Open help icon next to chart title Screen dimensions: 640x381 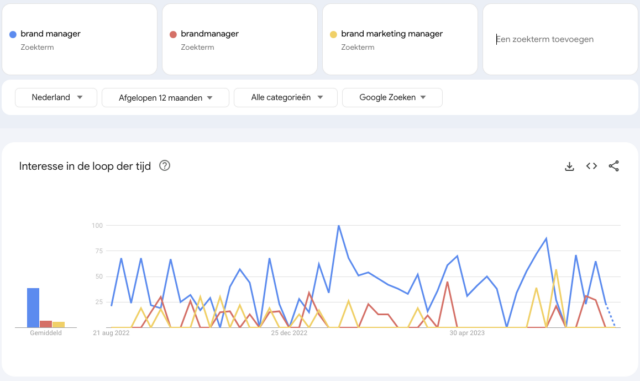point(164,166)
